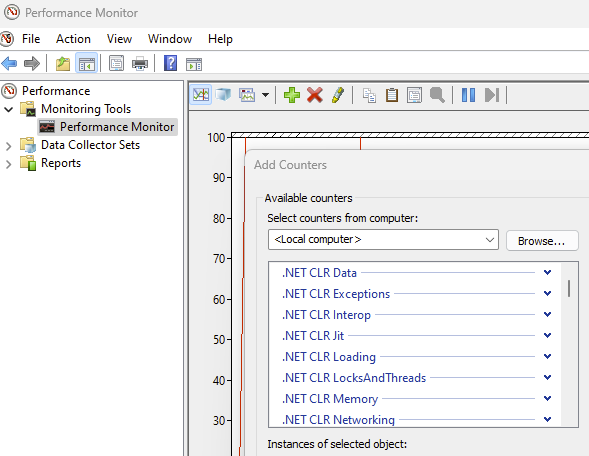Select .NET CLR Loading counter name
This screenshot has height=456, width=589.
[329, 357]
